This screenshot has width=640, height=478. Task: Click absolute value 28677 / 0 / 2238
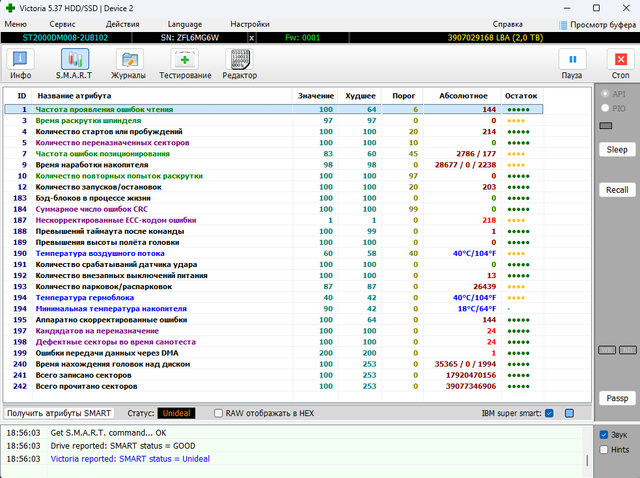pyautogui.click(x=465, y=165)
